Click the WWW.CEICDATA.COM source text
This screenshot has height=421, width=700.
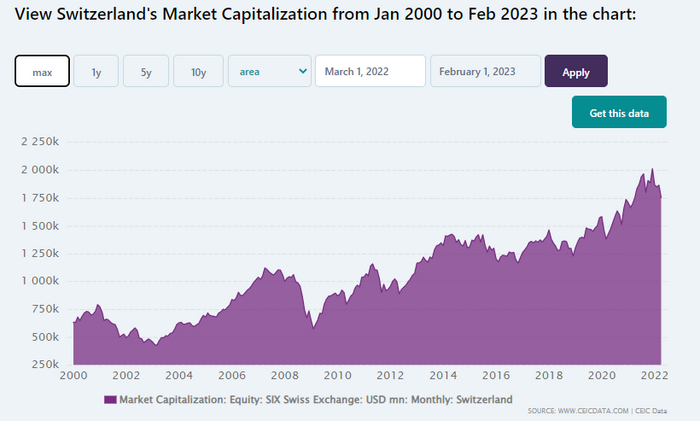pyautogui.click(x=595, y=411)
